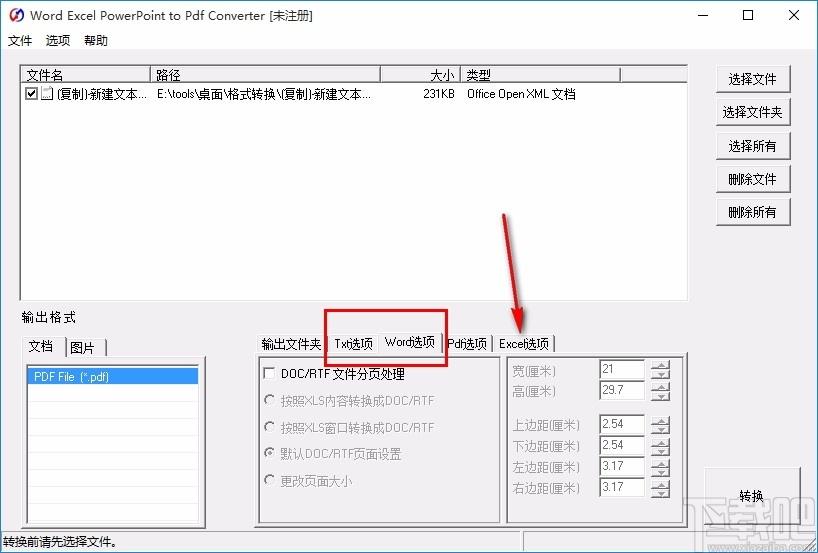This screenshot has width=818, height=553.
Task: Sort list by 文件名 column header
Action: coord(86,75)
